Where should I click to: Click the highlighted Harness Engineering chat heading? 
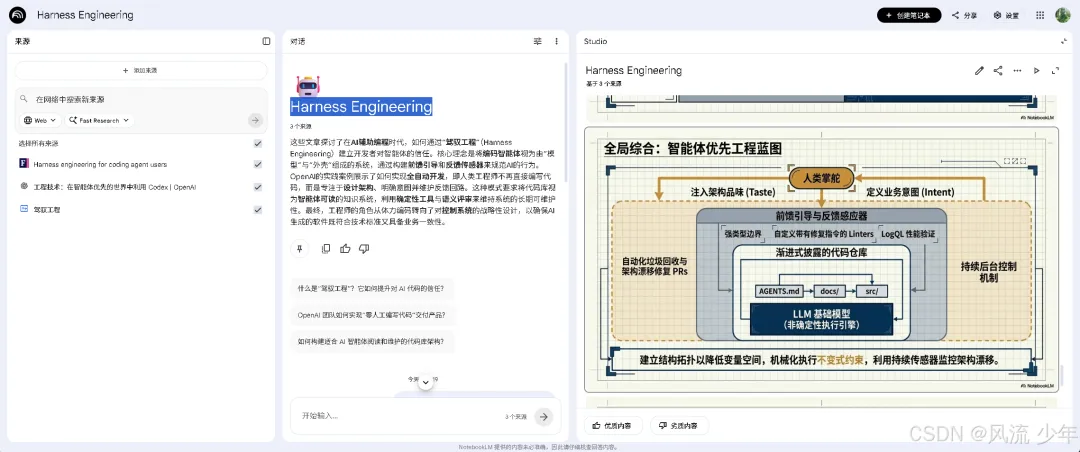[361, 107]
